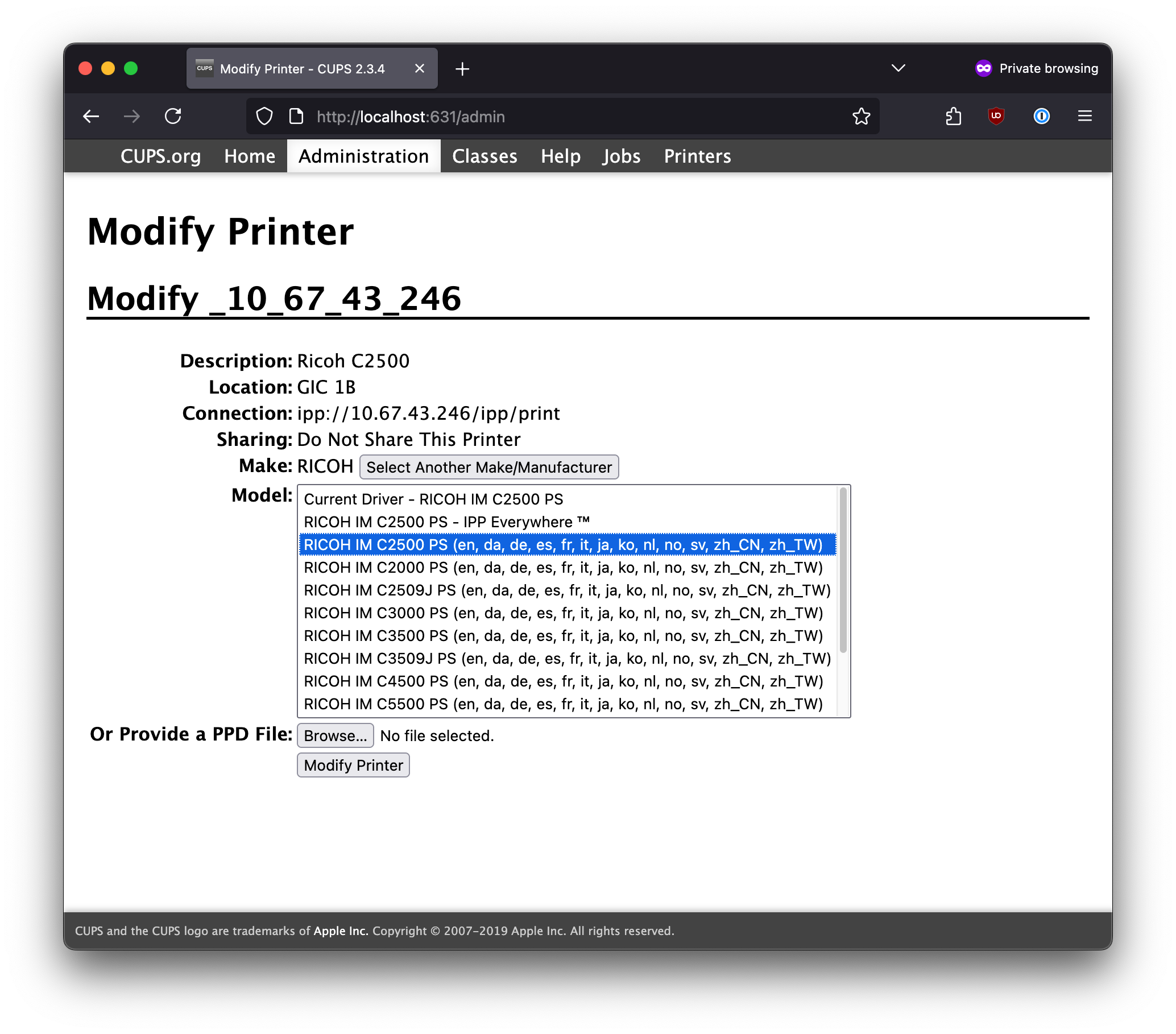Image resolution: width=1176 pixels, height=1034 pixels.
Task: Open the Jobs navigation tab
Action: (622, 156)
